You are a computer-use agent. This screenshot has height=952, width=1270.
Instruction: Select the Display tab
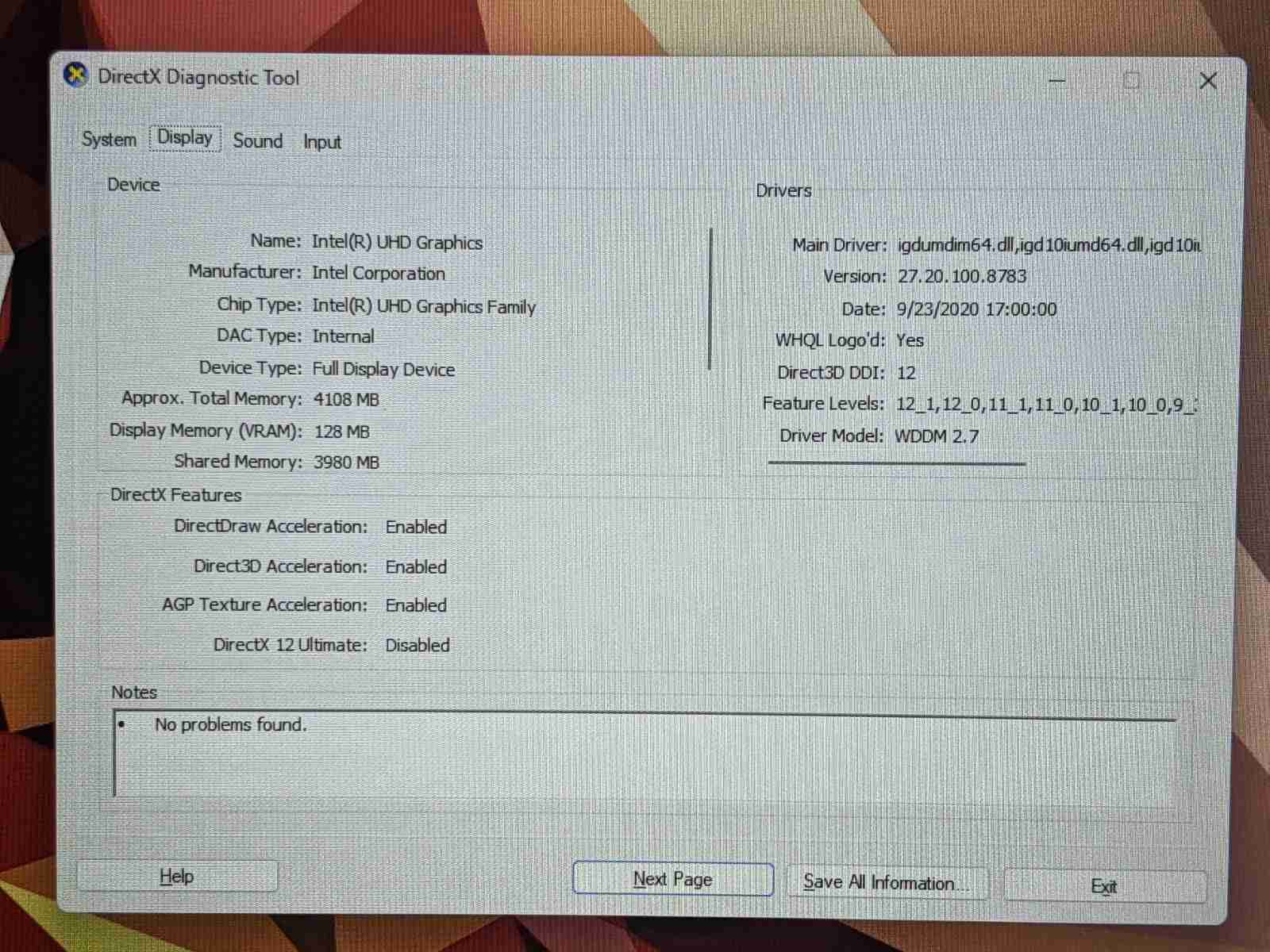tap(185, 138)
